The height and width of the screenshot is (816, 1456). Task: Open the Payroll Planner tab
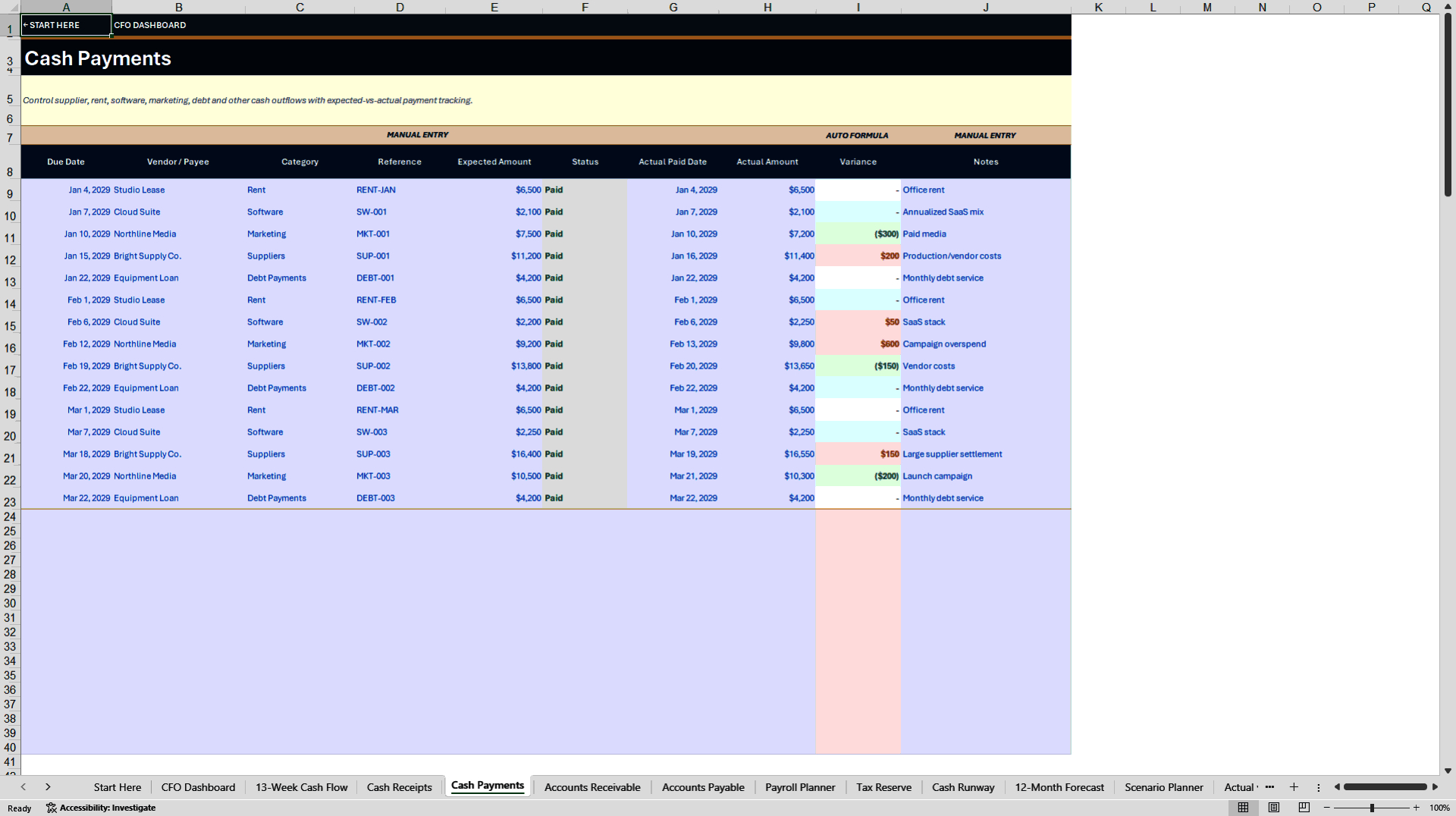800,787
